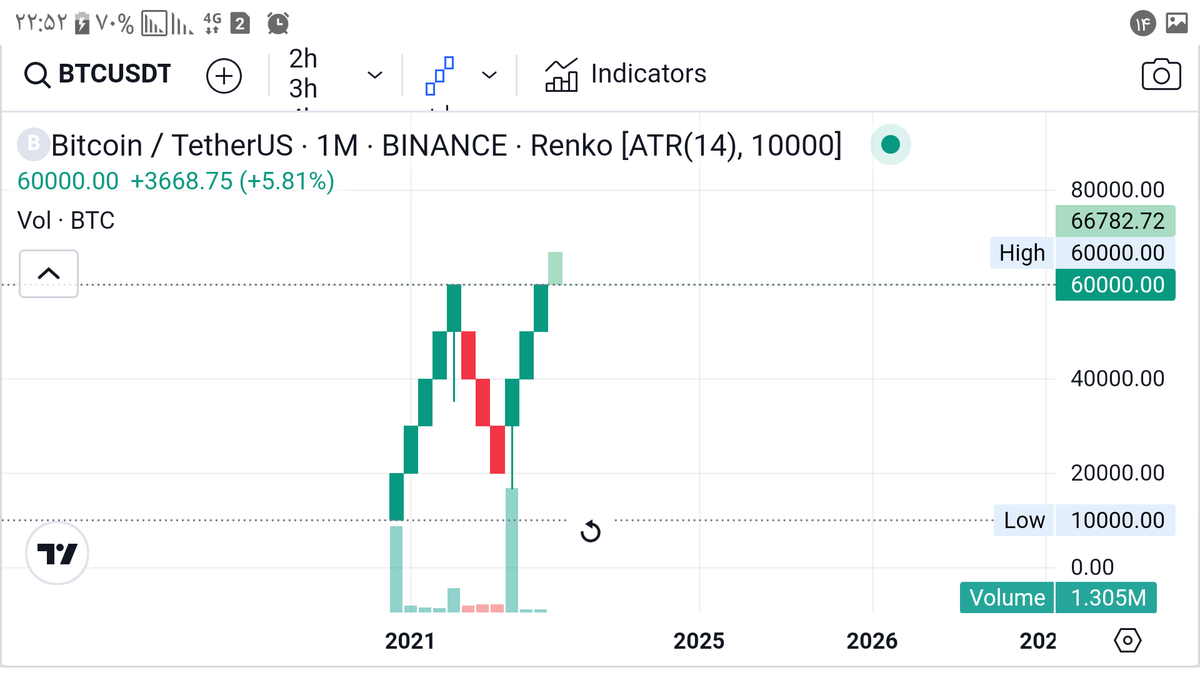Reset the chart with the circular arrow
This screenshot has height=675, width=1200.
coord(590,531)
